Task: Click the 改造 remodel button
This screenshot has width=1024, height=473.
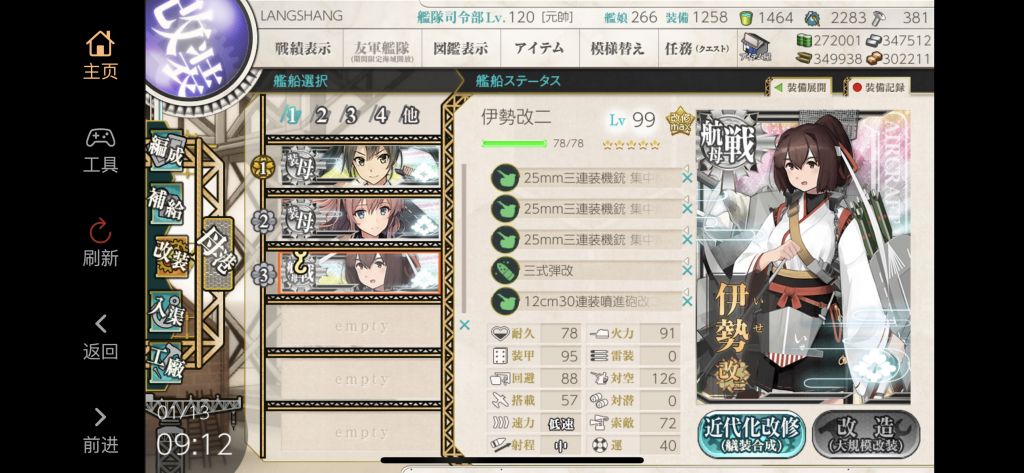Action: coord(866,434)
